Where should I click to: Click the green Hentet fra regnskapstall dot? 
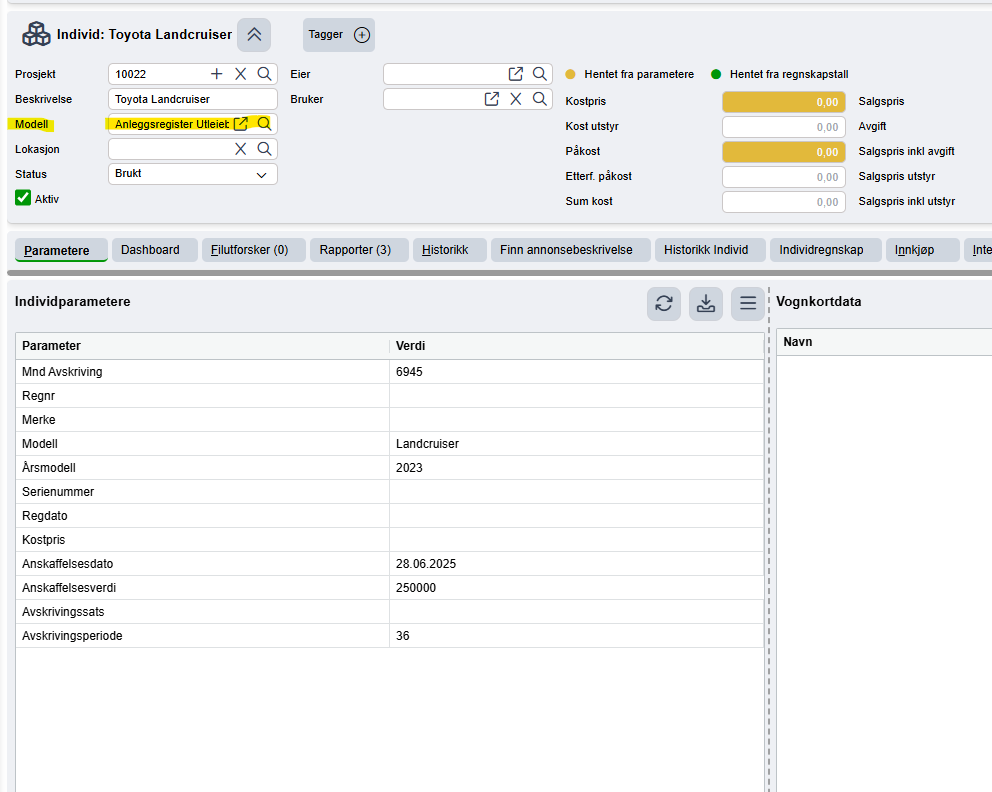pos(716,74)
